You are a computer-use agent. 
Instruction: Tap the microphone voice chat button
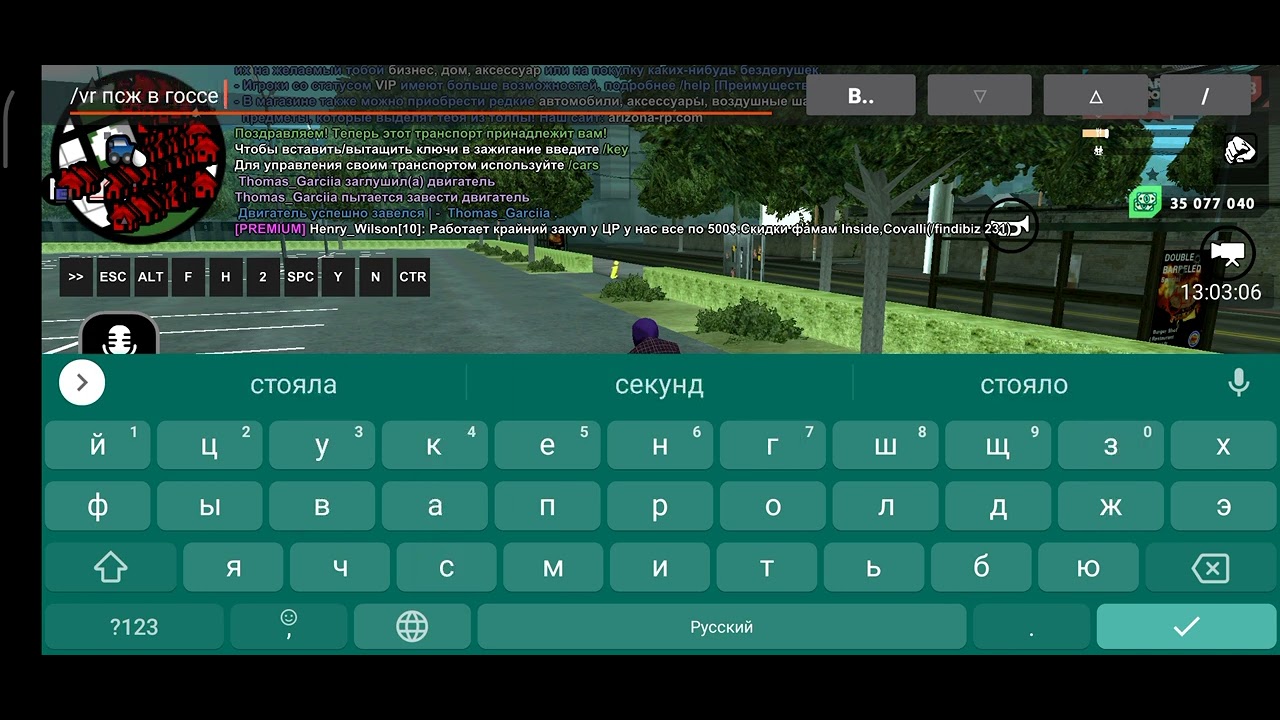click(119, 335)
